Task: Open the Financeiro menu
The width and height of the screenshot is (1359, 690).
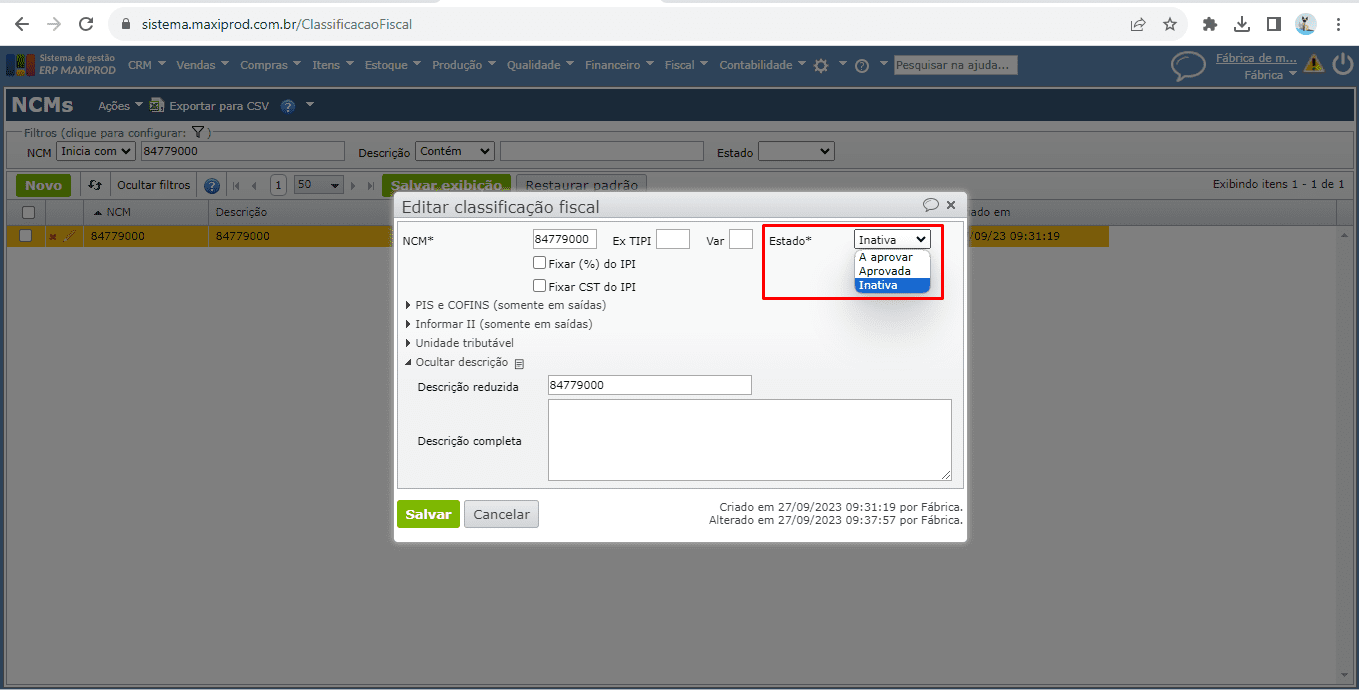Action: pyautogui.click(x=620, y=65)
